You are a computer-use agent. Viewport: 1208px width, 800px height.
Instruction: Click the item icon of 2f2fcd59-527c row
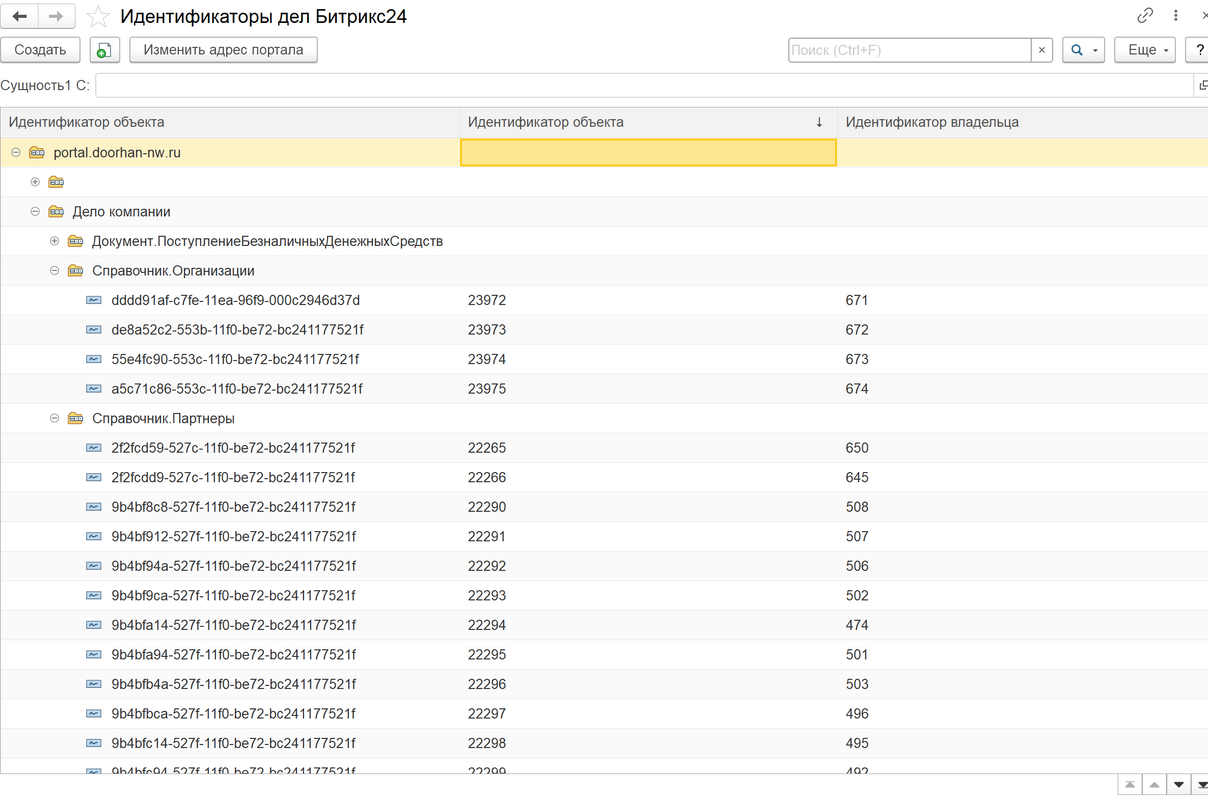point(94,447)
